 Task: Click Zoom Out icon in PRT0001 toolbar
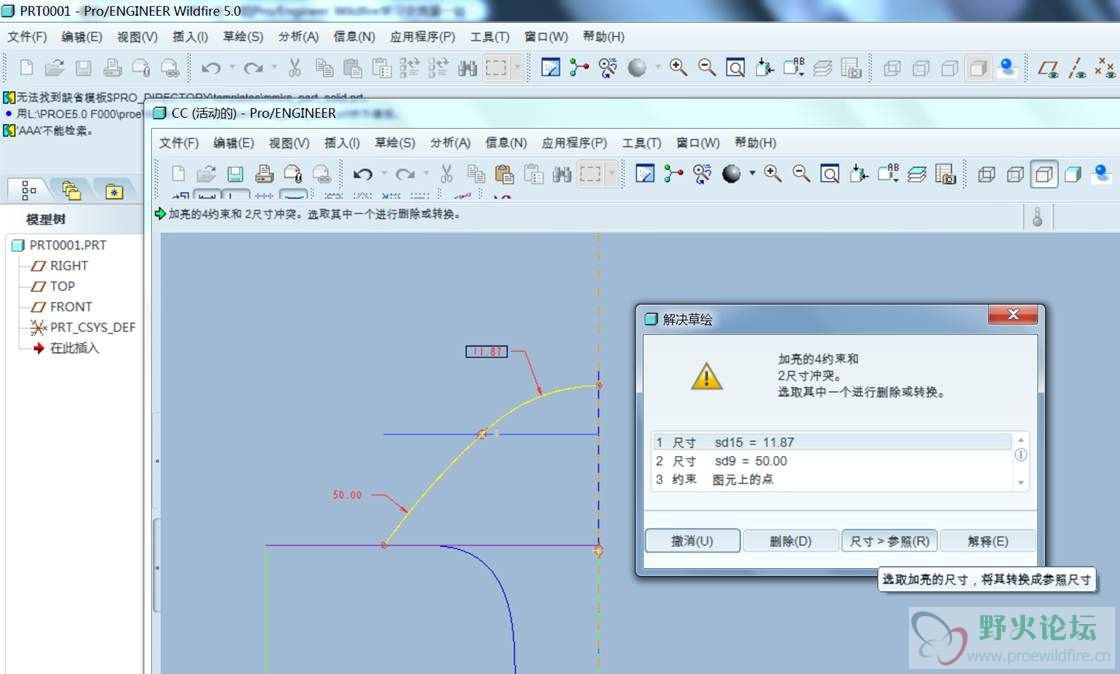point(706,68)
